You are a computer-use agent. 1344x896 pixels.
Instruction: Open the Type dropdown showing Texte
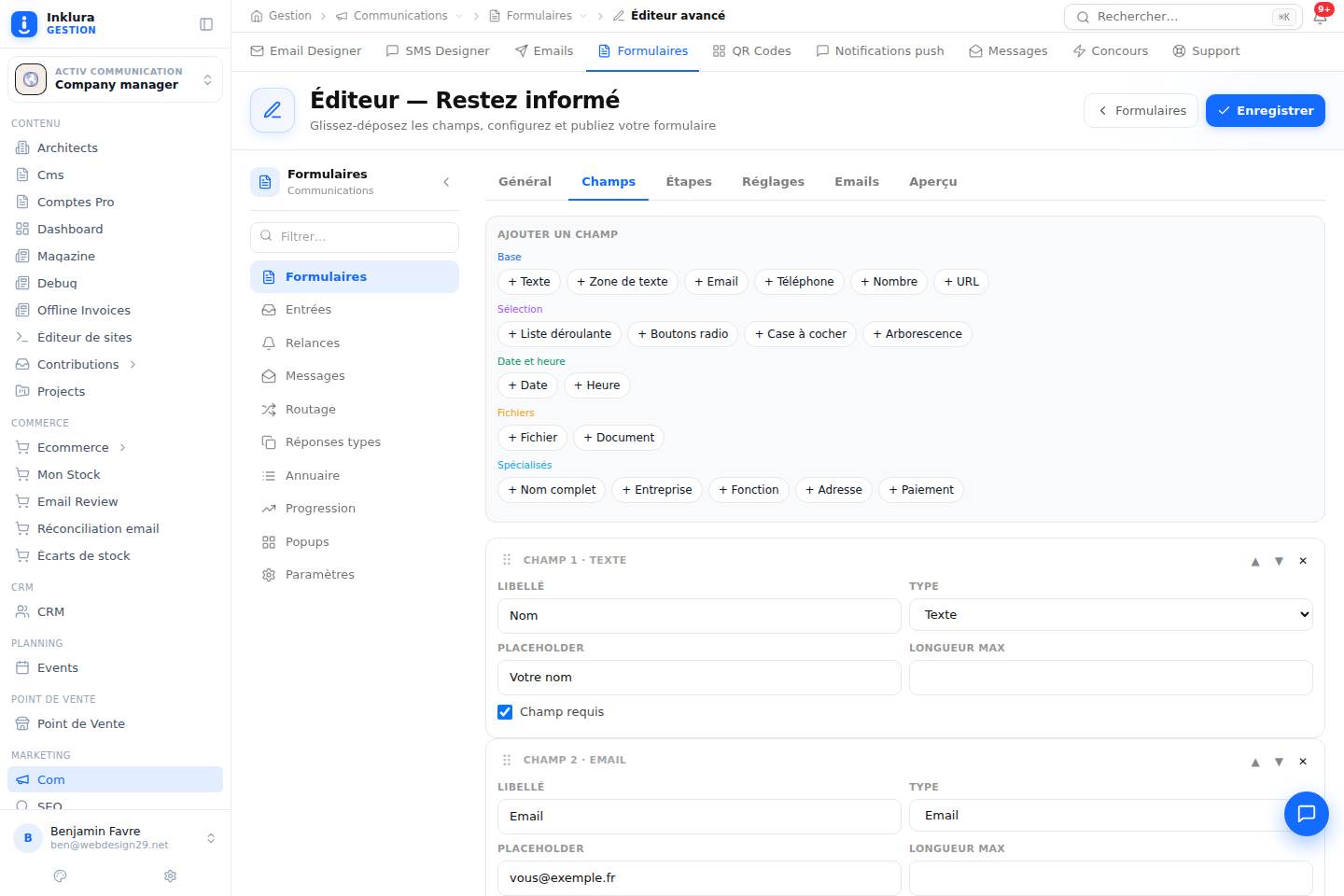(x=1111, y=615)
